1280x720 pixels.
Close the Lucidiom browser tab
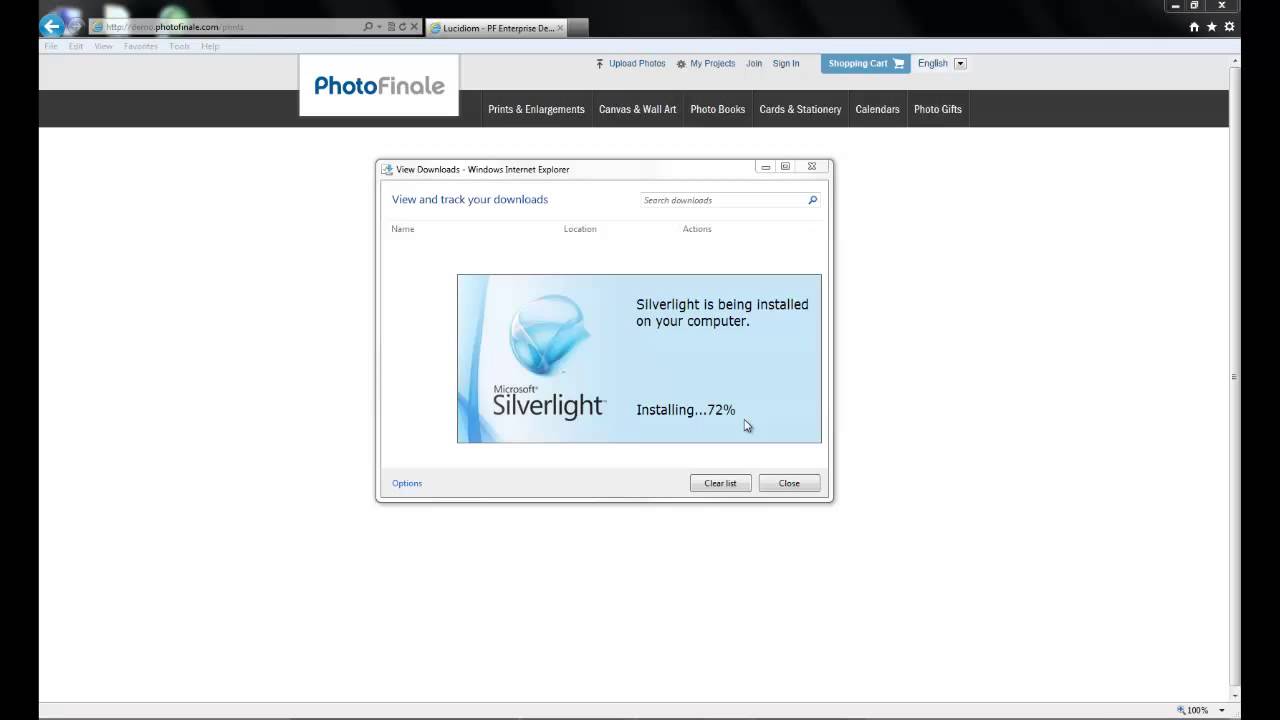pyautogui.click(x=560, y=28)
